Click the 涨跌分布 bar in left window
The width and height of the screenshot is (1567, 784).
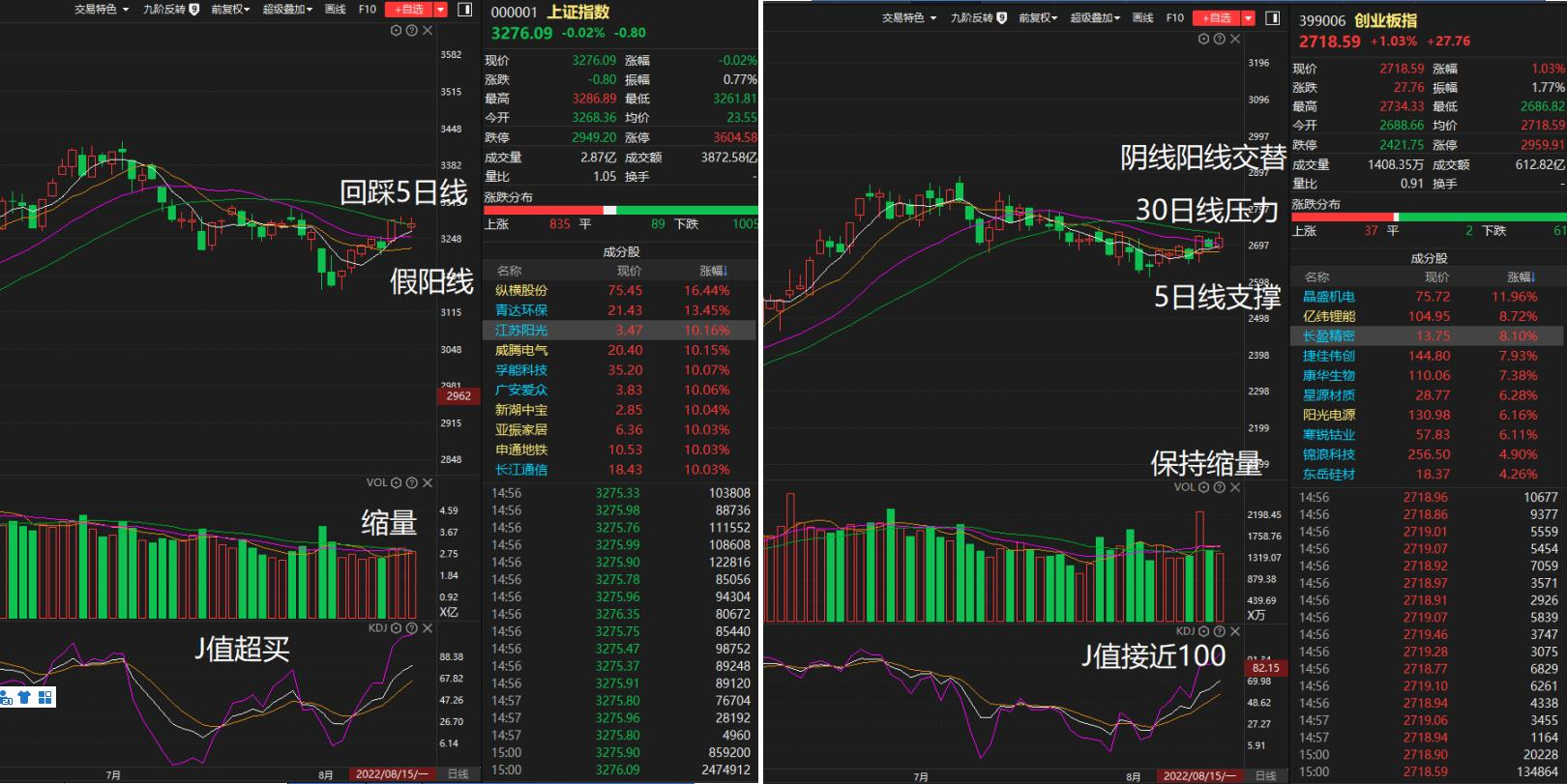[620, 210]
